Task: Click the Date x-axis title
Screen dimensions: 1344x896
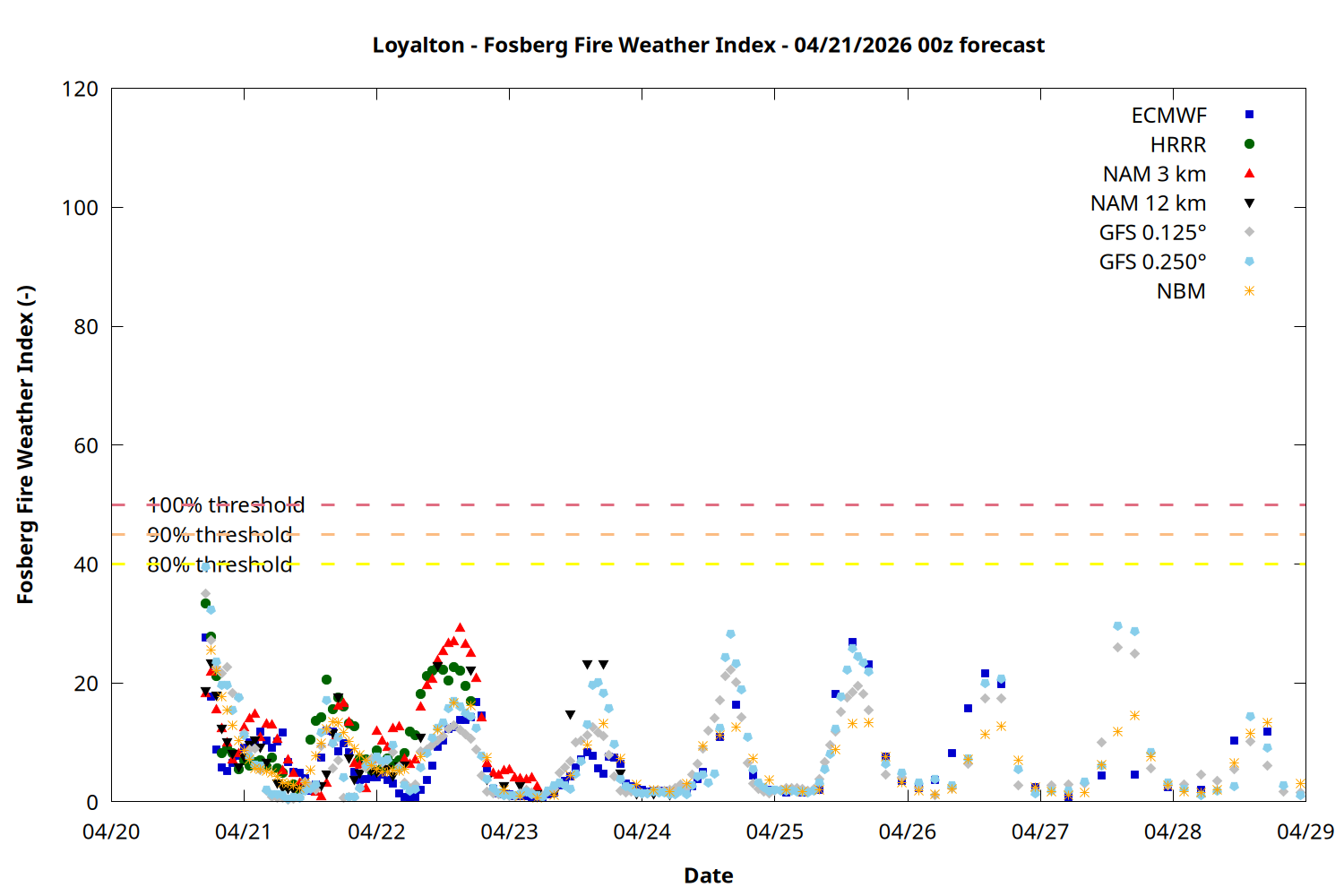Action: click(x=708, y=875)
